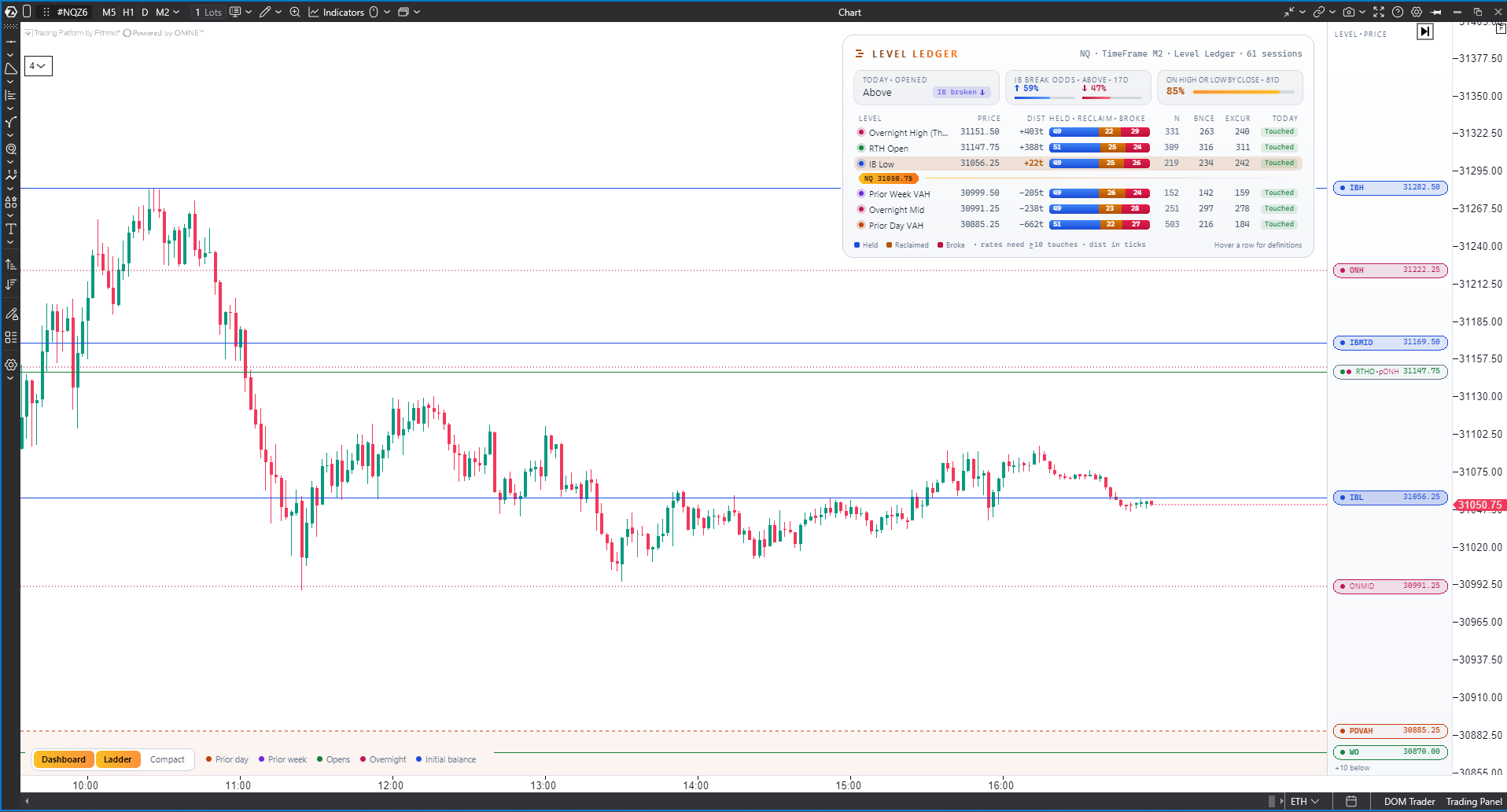1507x812 pixels.
Task: Pin the chart window
Action: 1436,12
